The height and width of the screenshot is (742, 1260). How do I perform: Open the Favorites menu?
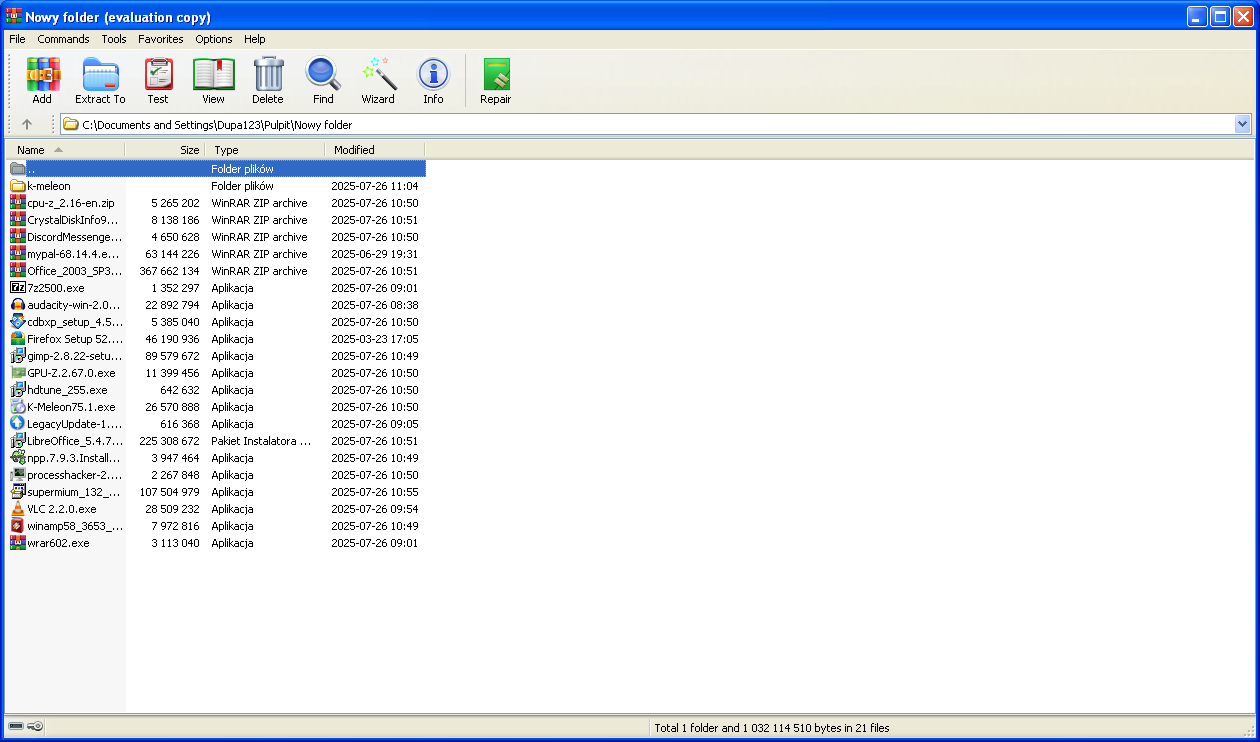tap(160, 39)
